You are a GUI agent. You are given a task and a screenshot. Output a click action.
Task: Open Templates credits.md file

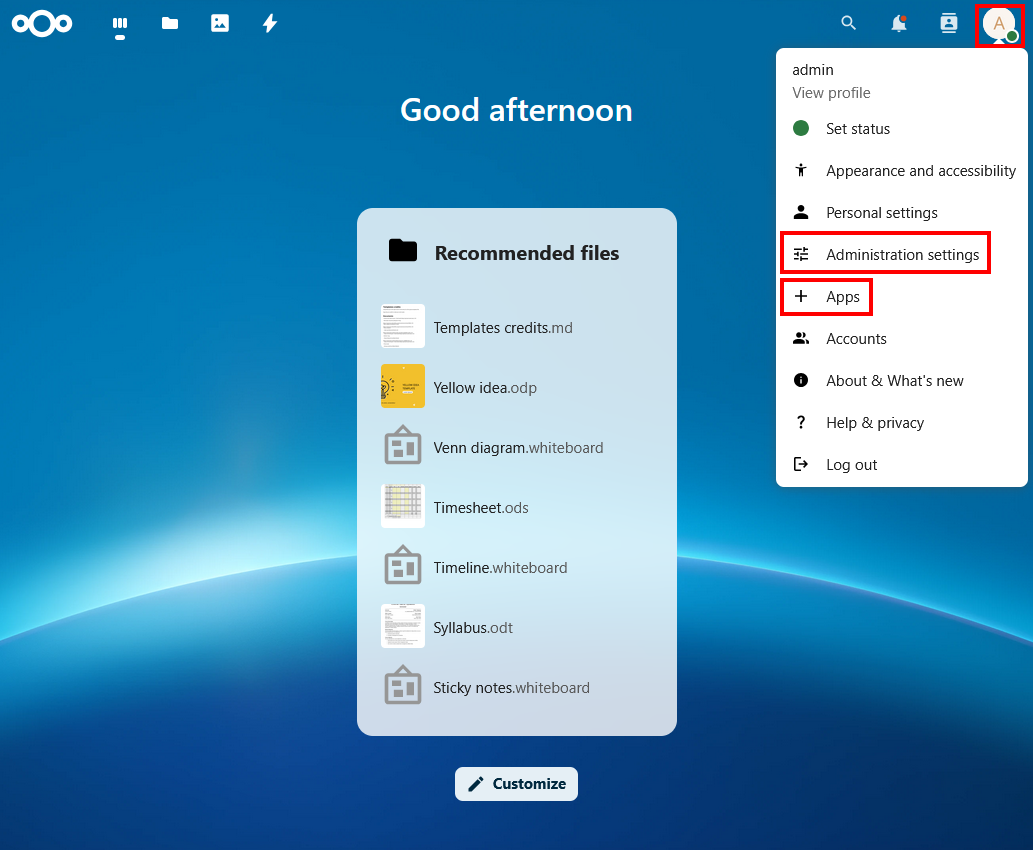(x=502, y=328)
